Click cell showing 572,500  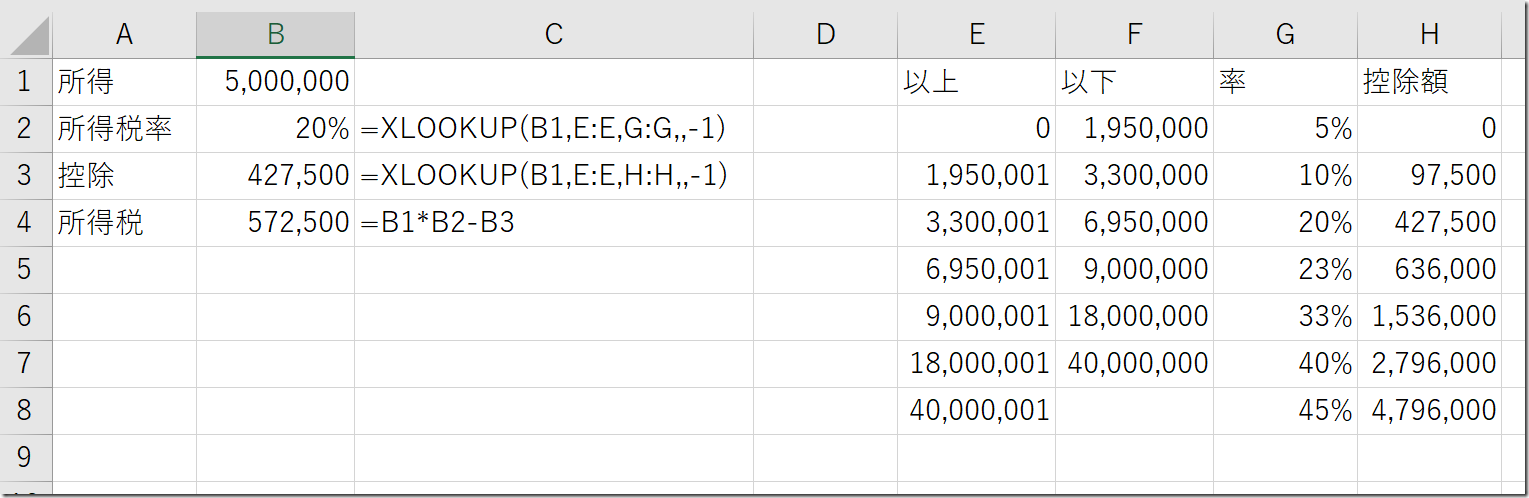pyautogui.click(x=276, y=223)
